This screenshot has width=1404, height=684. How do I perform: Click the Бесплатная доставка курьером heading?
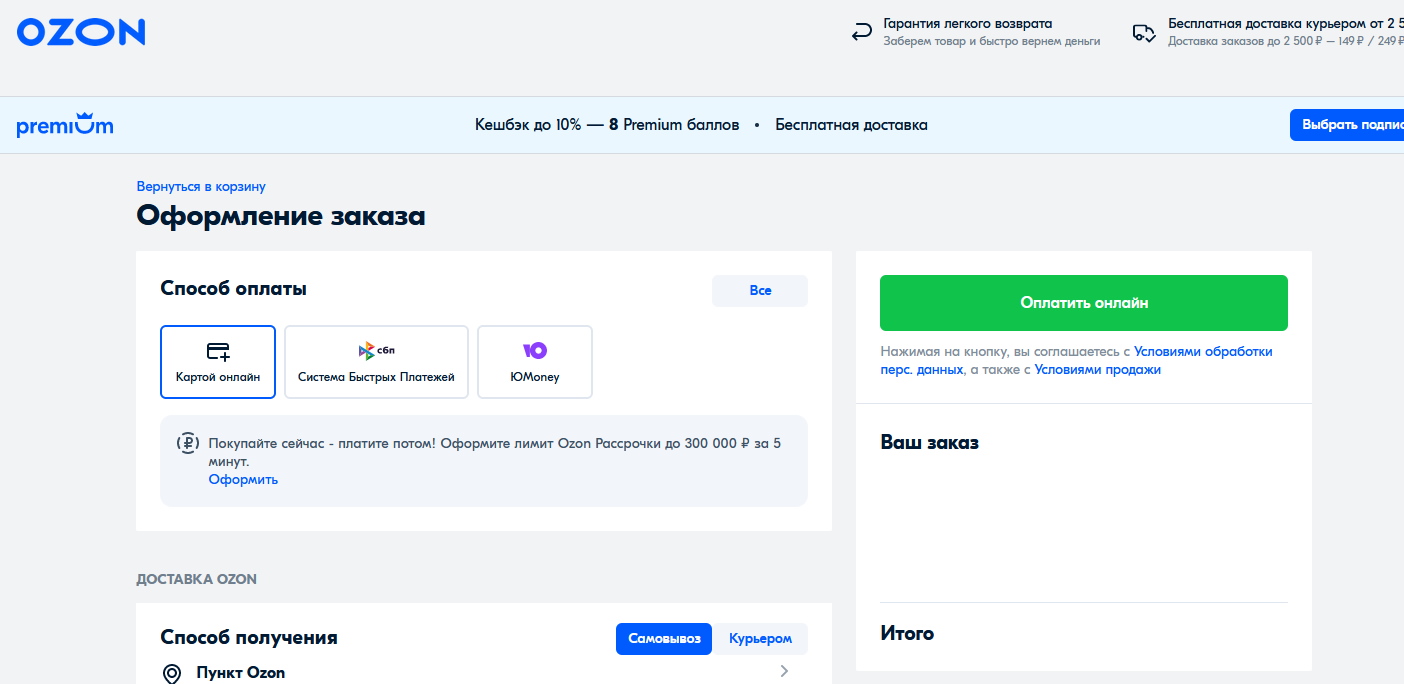[1286, 24]
